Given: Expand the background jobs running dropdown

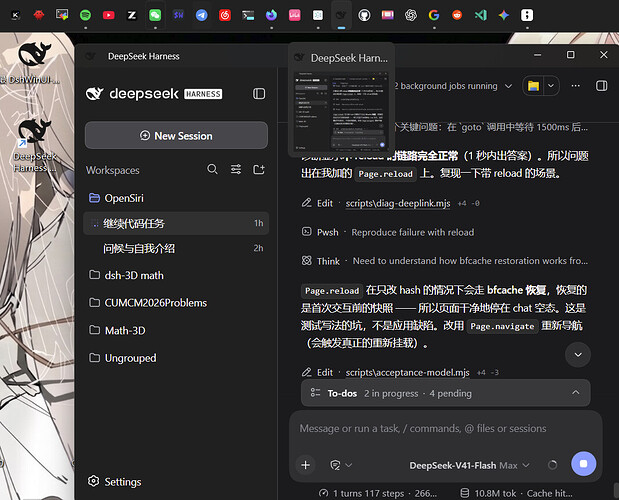Looking at the screenshot, I should tap(508, 86).
